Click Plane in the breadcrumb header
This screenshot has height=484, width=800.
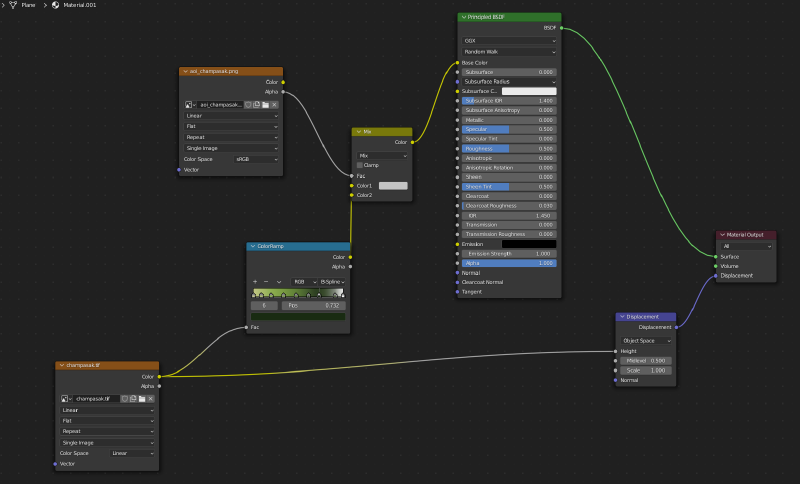pyautogui.click(x=28, y=5)
